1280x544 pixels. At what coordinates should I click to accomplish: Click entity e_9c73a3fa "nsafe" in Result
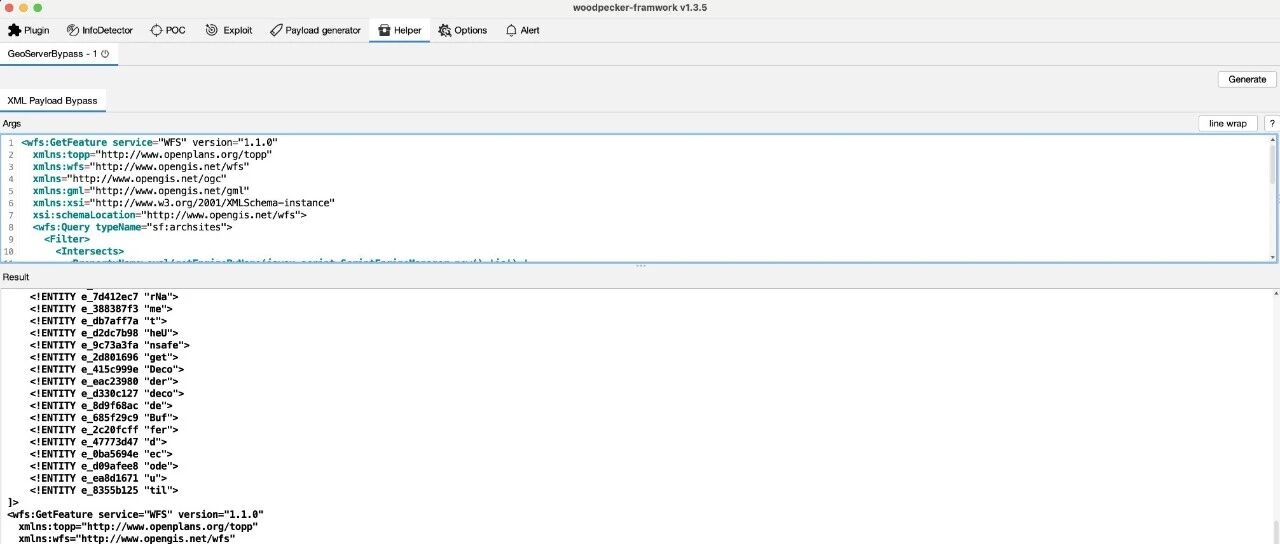coord(109,345)
